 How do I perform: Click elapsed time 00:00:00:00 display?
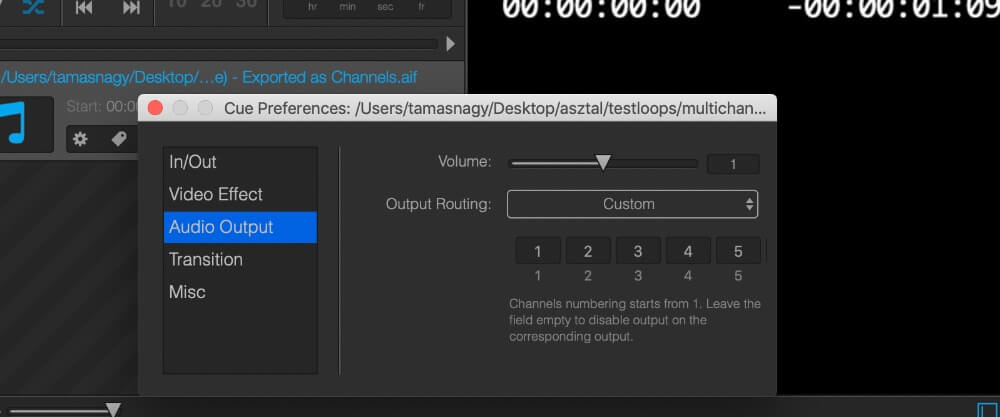(601, 9)
